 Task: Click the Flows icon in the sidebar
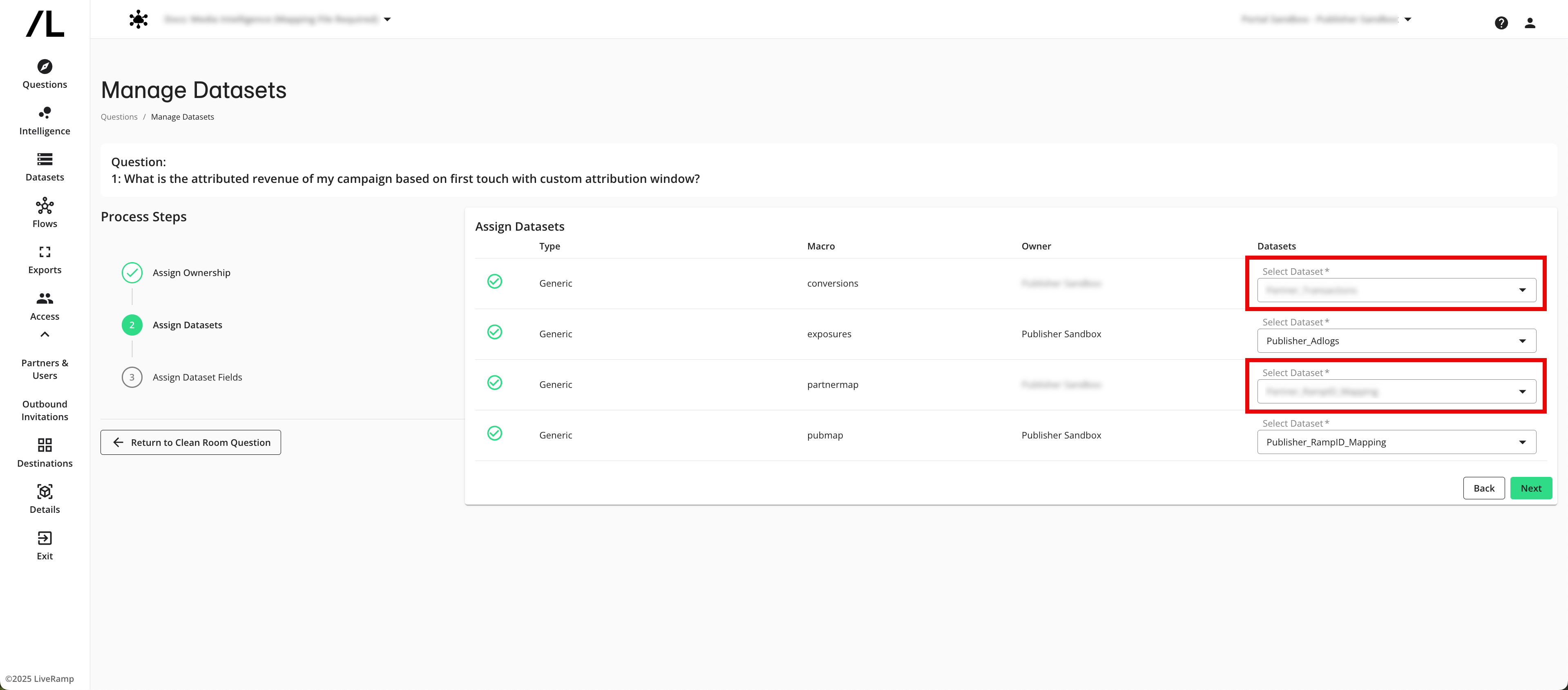(44, 212)
